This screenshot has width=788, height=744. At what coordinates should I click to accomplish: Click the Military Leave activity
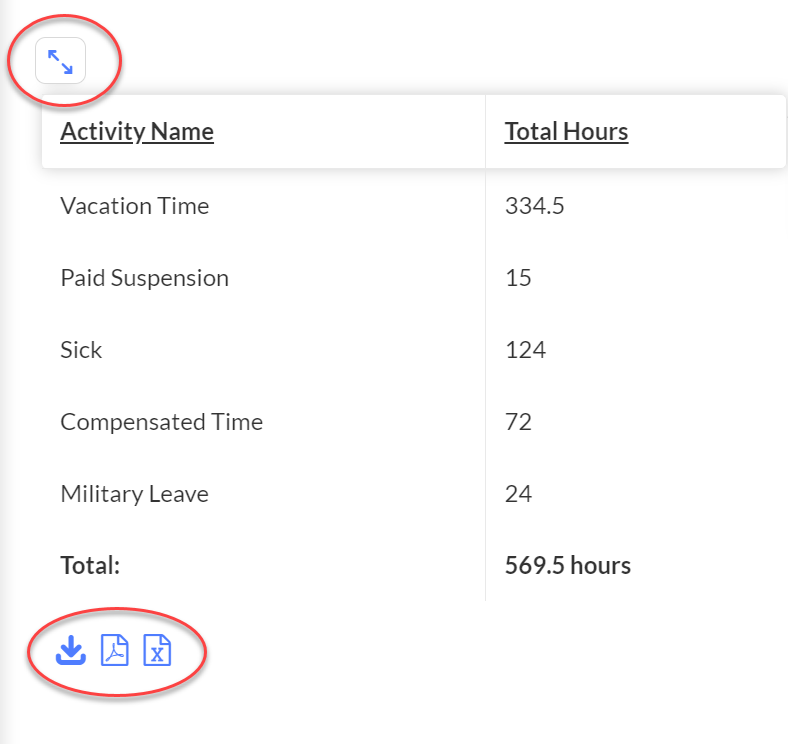point(134,494)
